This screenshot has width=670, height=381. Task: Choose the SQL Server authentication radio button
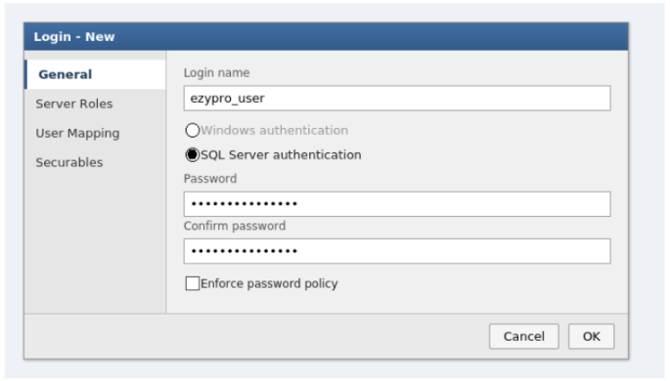[192, 155]
